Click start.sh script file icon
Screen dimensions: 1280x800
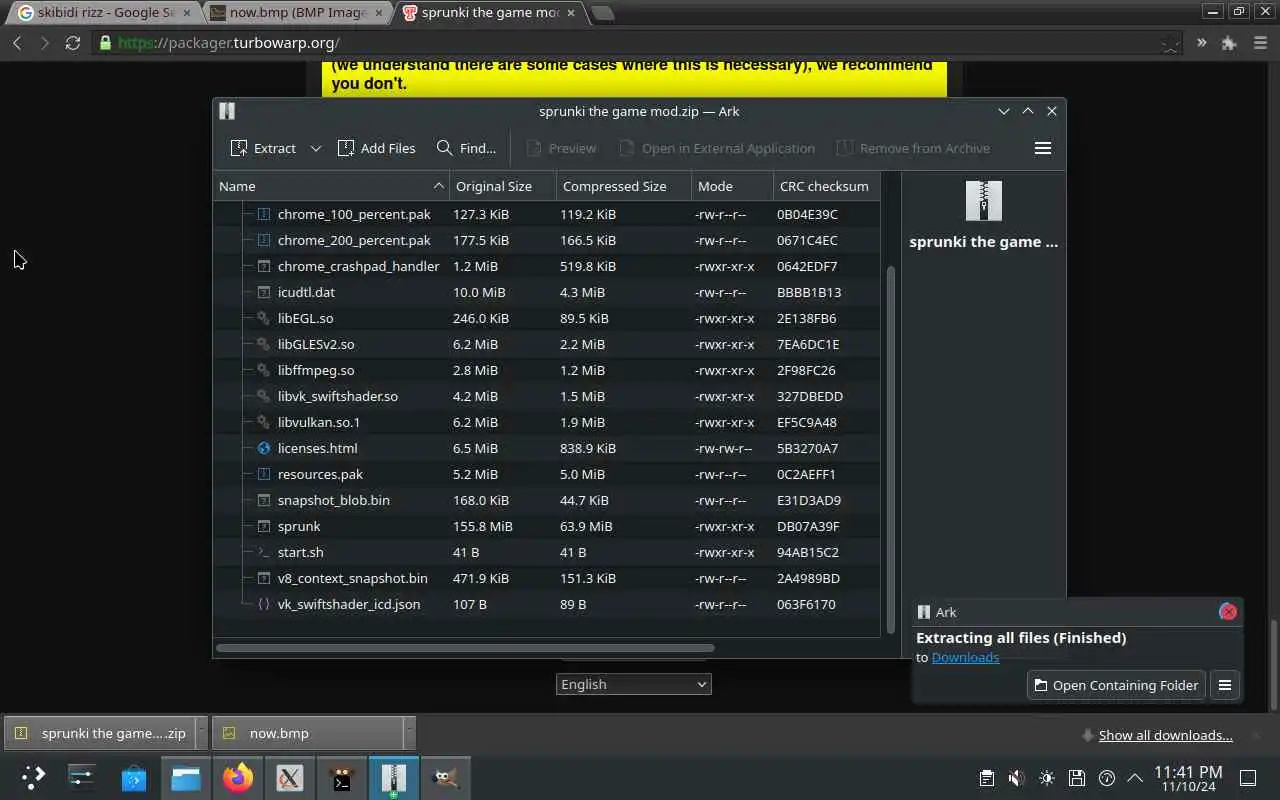coord(264,552)
